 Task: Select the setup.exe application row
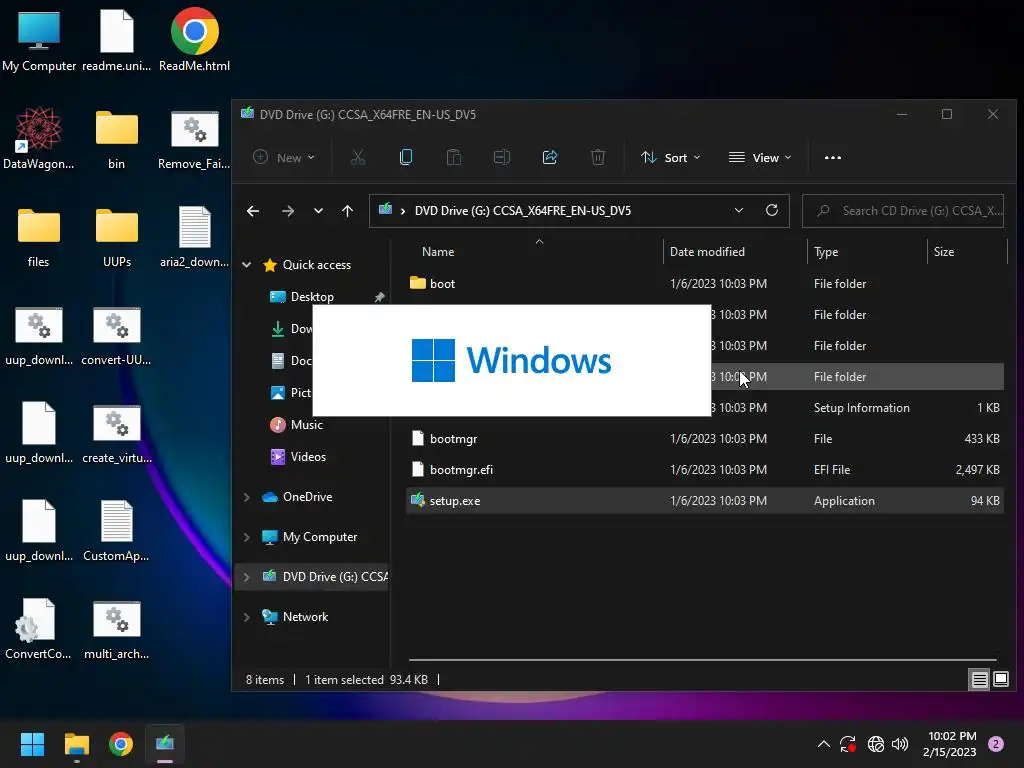point(705,501)
